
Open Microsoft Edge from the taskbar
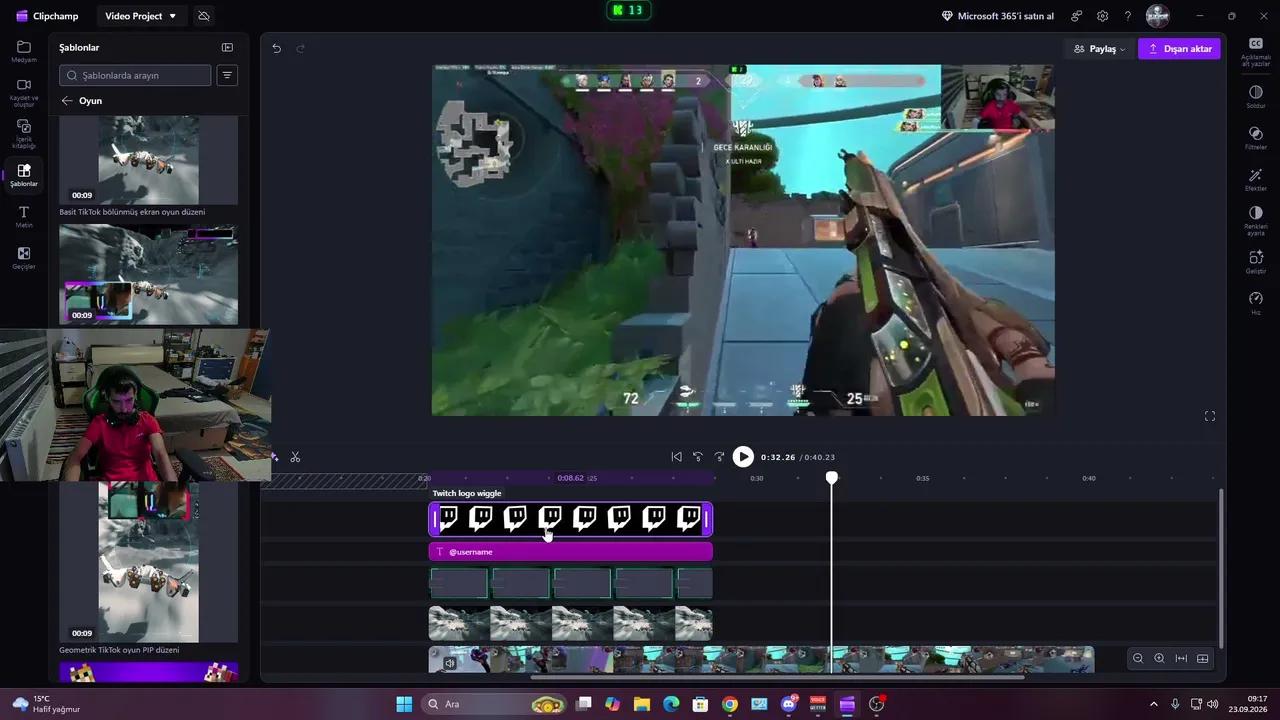pyautogui.click(x=671, y=704)
